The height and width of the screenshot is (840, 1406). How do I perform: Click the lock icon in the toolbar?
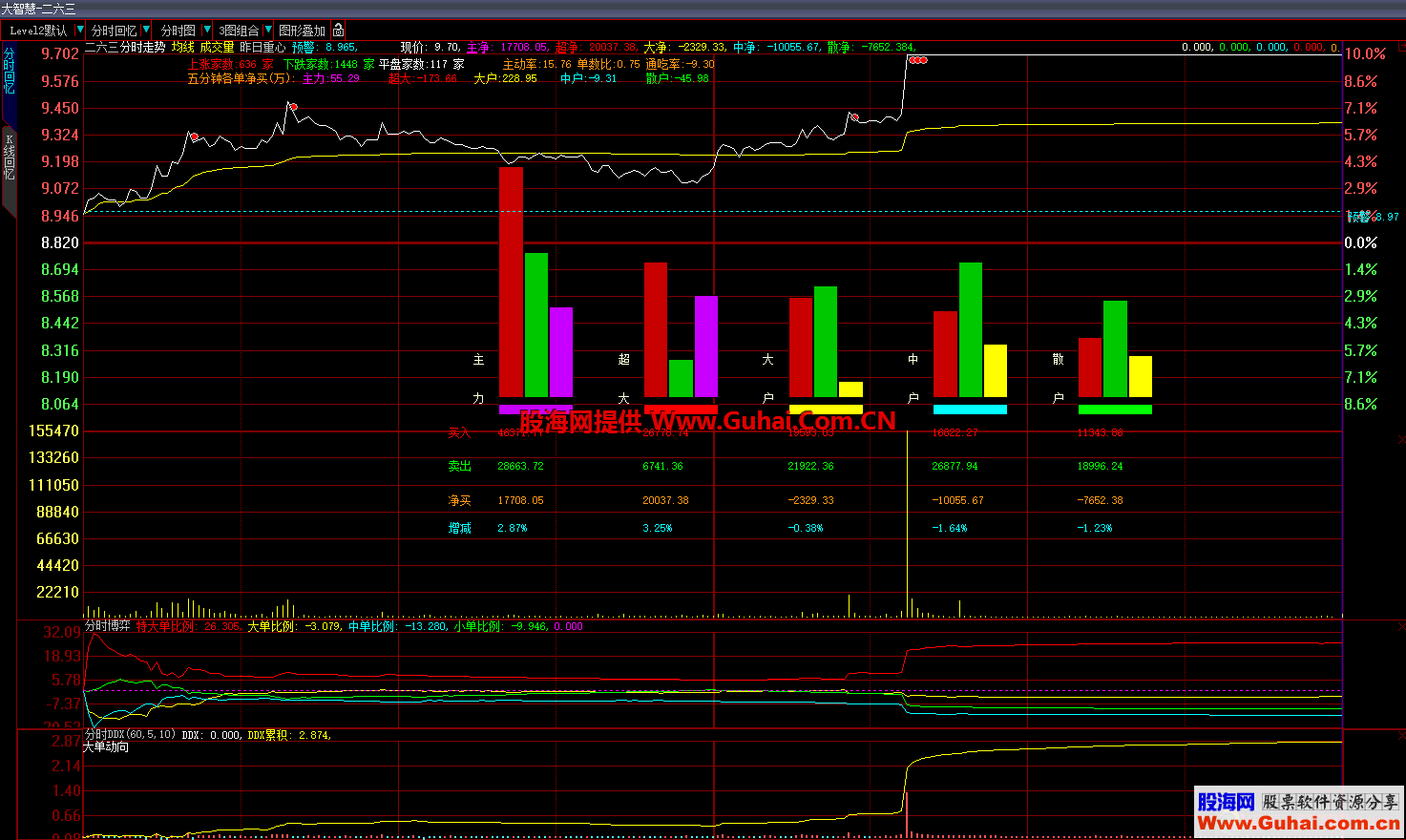pyautogui.click(x=339, y=31)
